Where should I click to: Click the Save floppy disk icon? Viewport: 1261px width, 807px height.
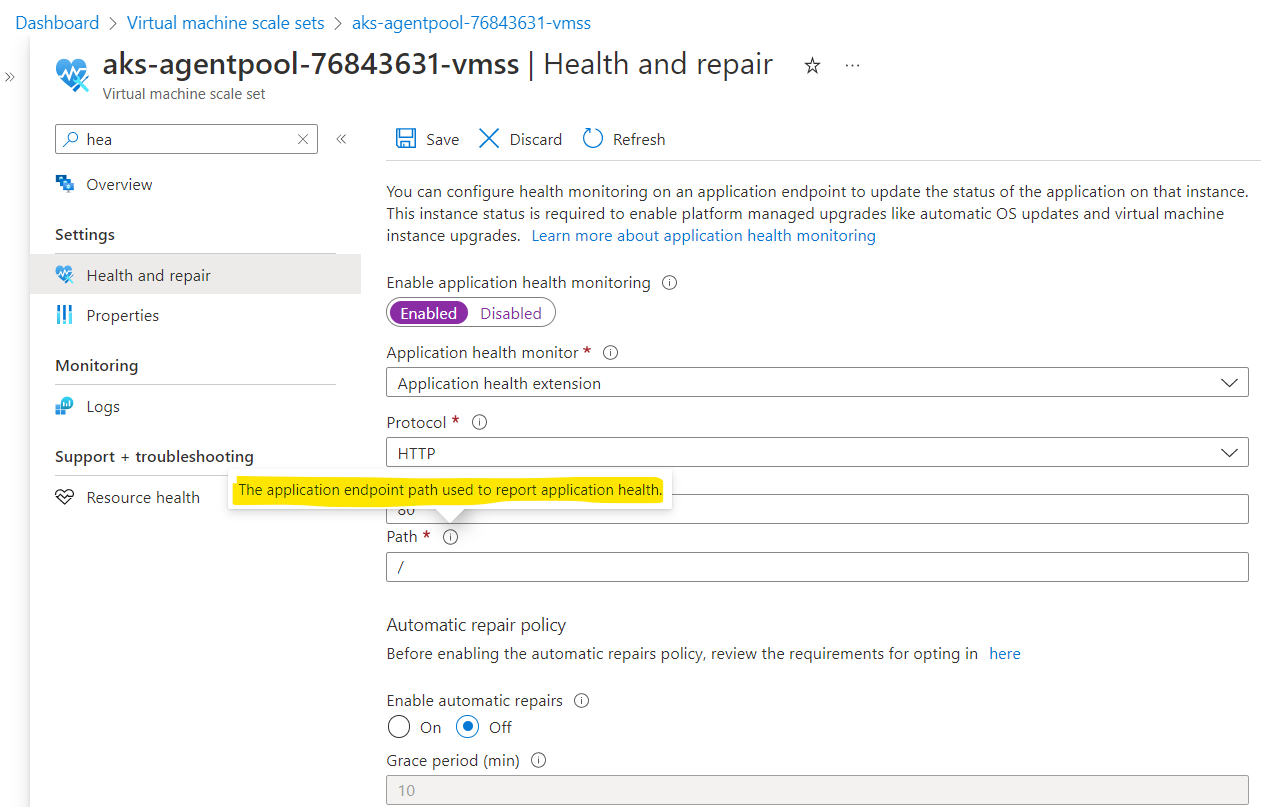coord(406,139)
